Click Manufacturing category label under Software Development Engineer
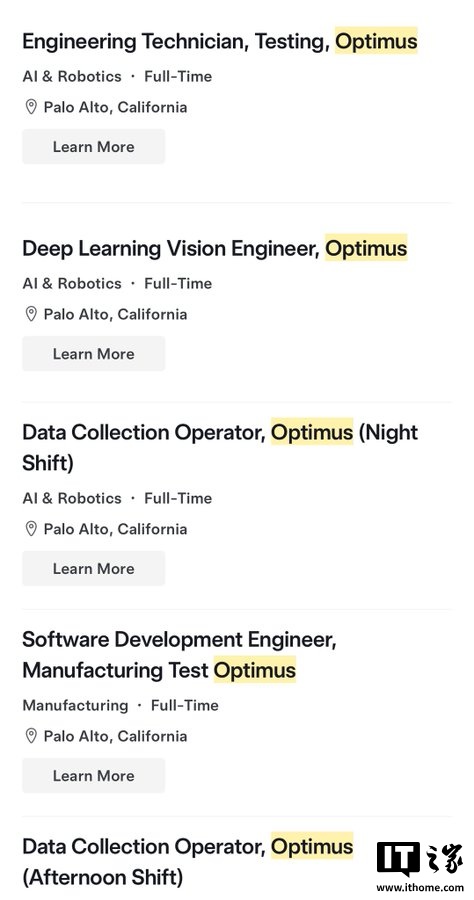Viewport: 474px width, 900px height. (75, 705)
